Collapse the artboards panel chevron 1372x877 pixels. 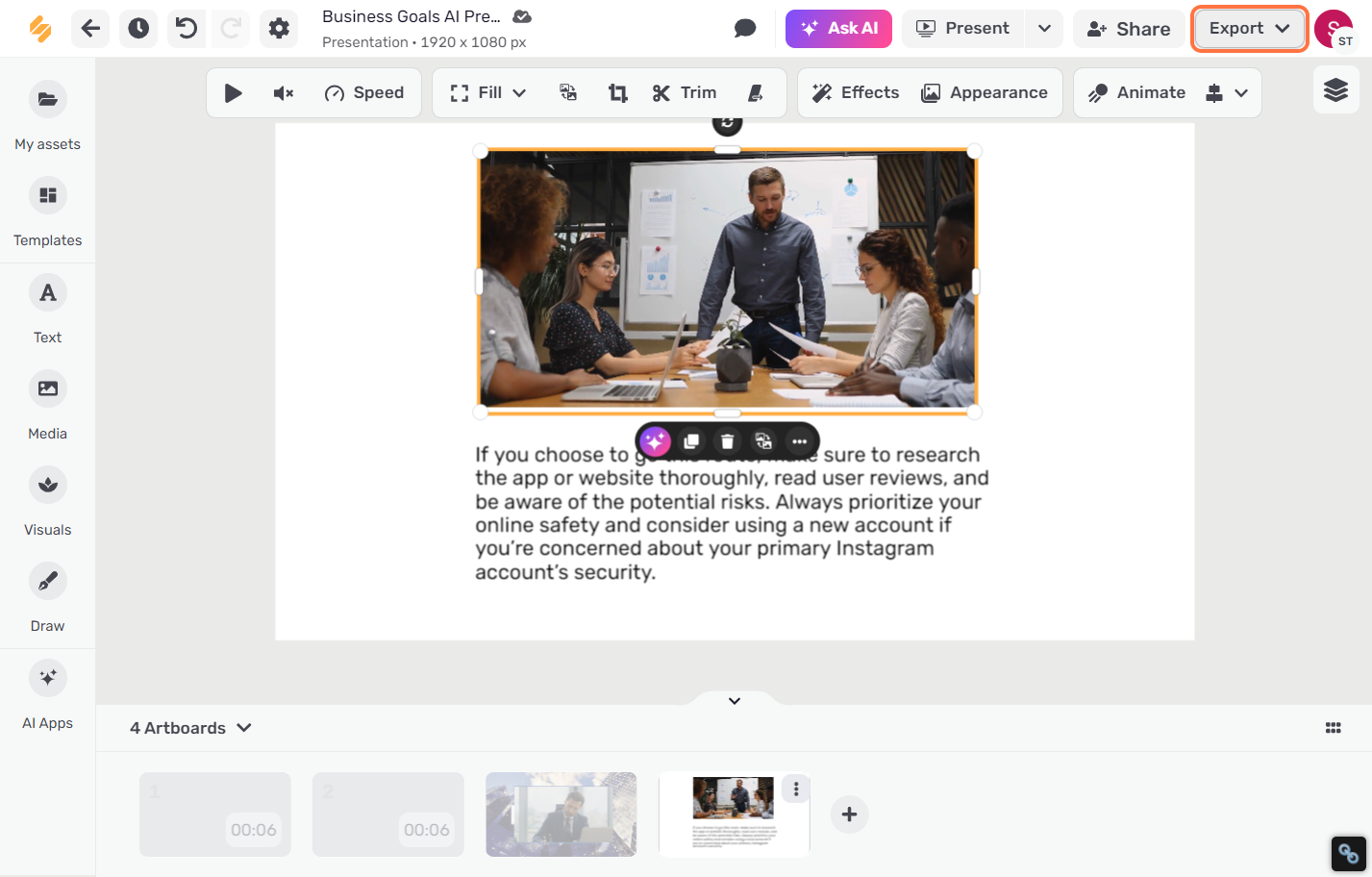735,701
